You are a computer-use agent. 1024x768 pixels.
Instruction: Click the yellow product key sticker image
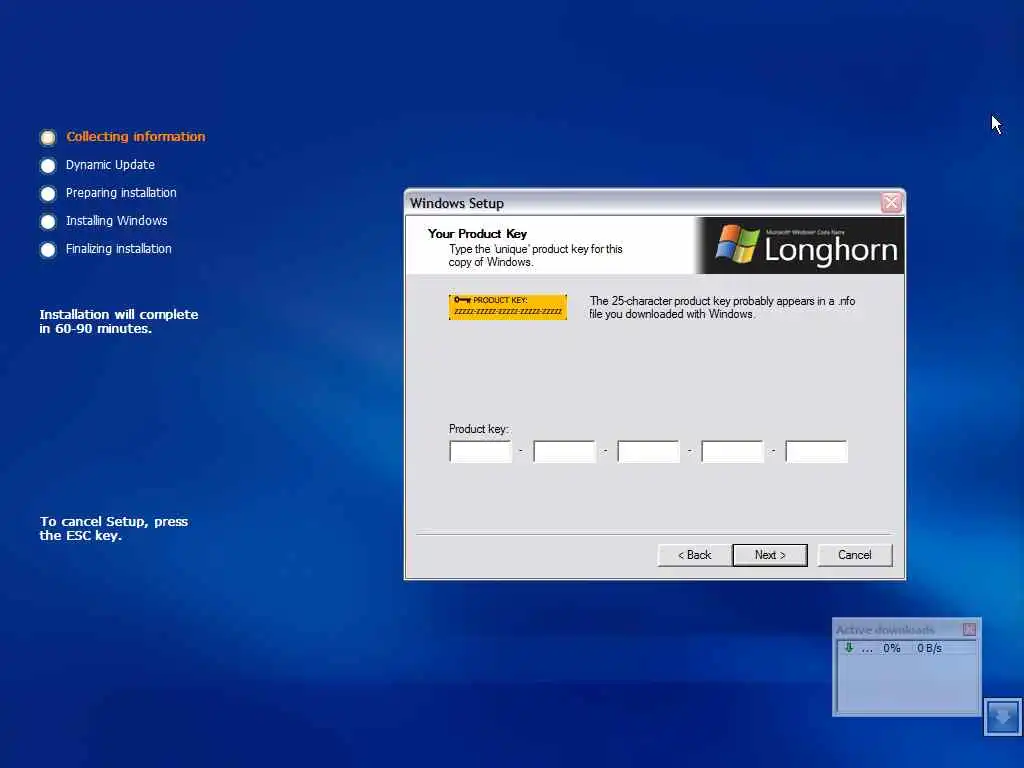pos(508,307)
